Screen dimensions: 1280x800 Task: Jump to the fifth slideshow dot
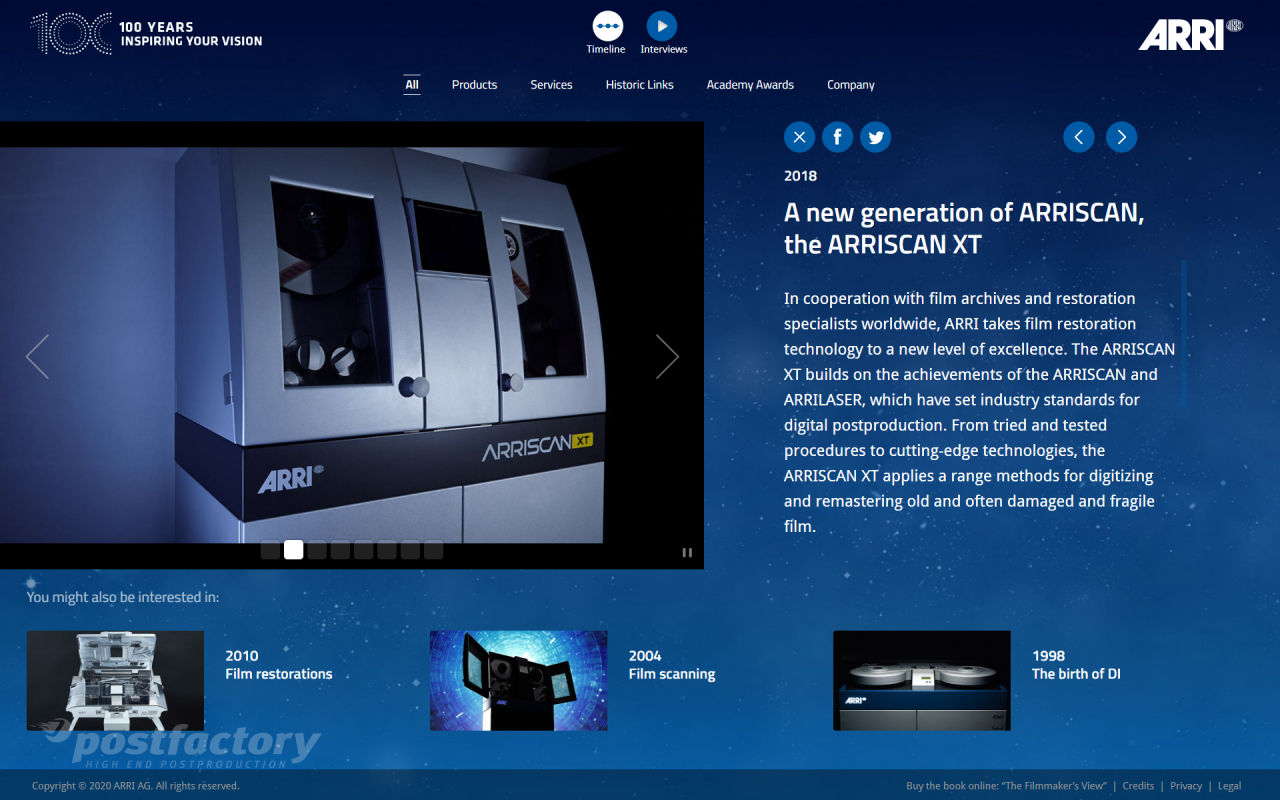point(363,550)
